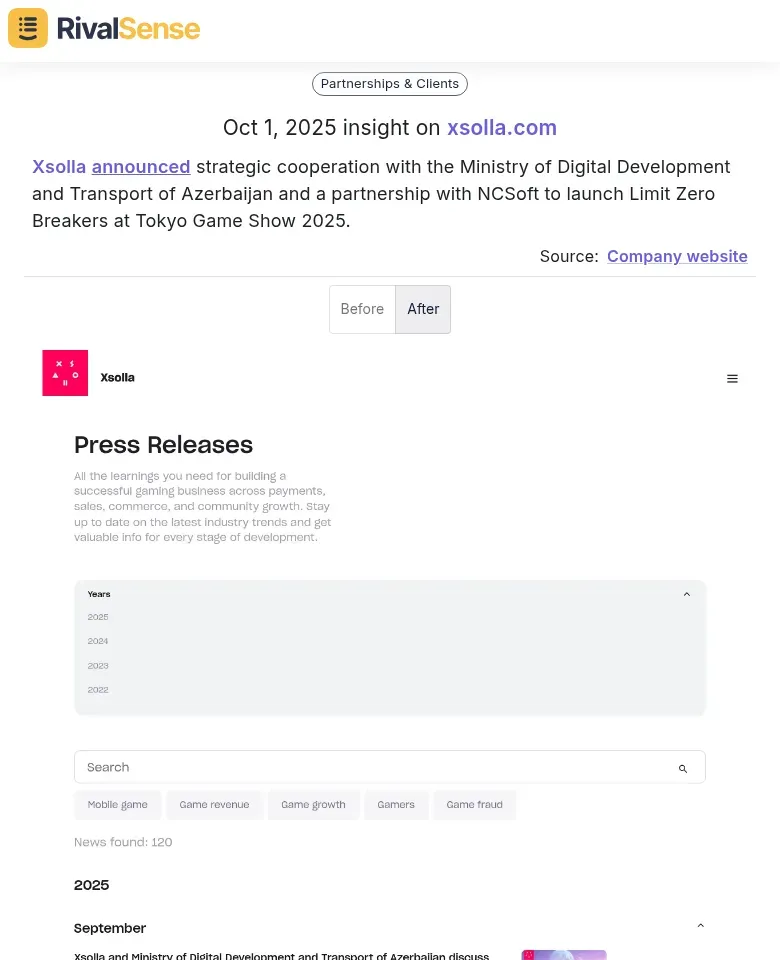The width and height of the screenshot is (780, 960).
Task: Filter by the Mobile game tag
Action: click(117, 804)
